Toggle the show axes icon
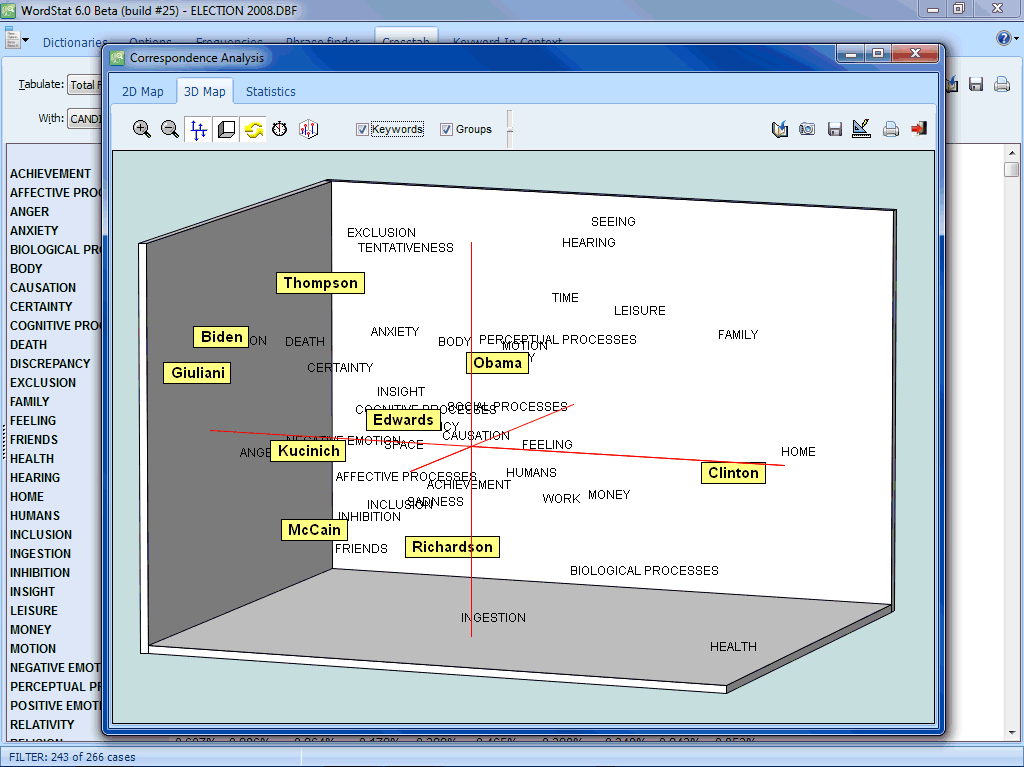 199,129
